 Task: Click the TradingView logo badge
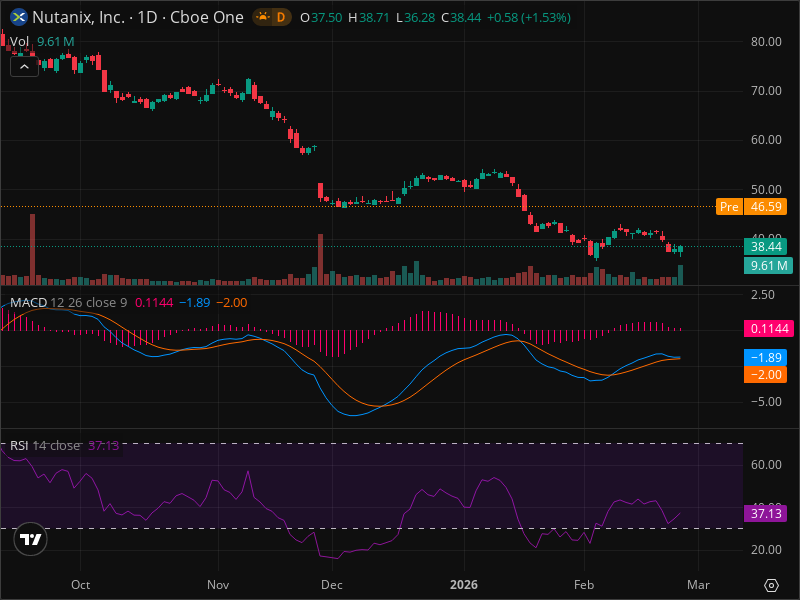pyautogui.click(x=31, y=539)
